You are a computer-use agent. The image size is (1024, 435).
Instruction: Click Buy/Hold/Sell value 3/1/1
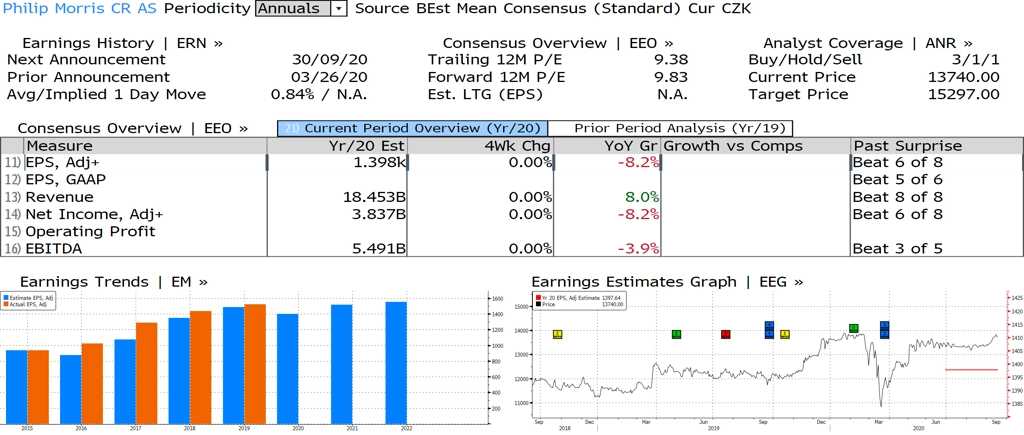pos(974,59)
